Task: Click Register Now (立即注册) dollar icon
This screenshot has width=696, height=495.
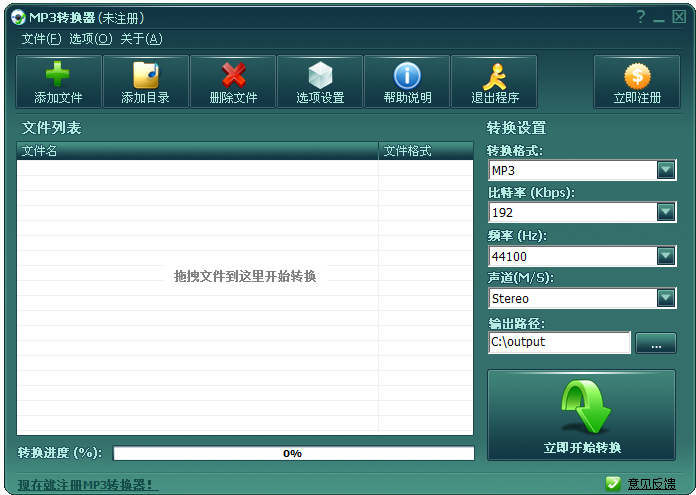Action: pyautogui.click(x=637, y=76)
